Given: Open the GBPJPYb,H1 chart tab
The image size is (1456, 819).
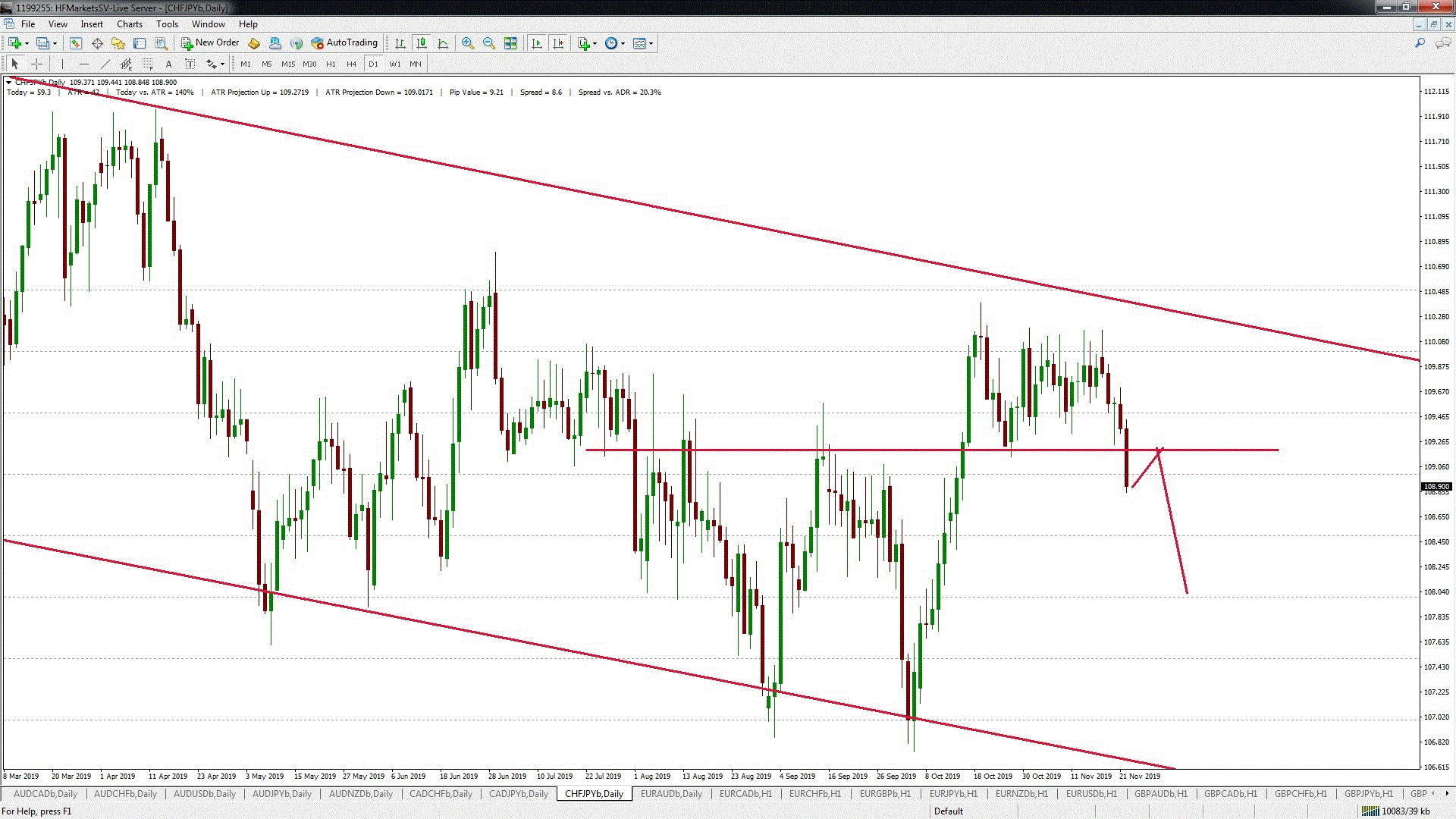Looking at the screenshot, I should [x=1369, y=794].
